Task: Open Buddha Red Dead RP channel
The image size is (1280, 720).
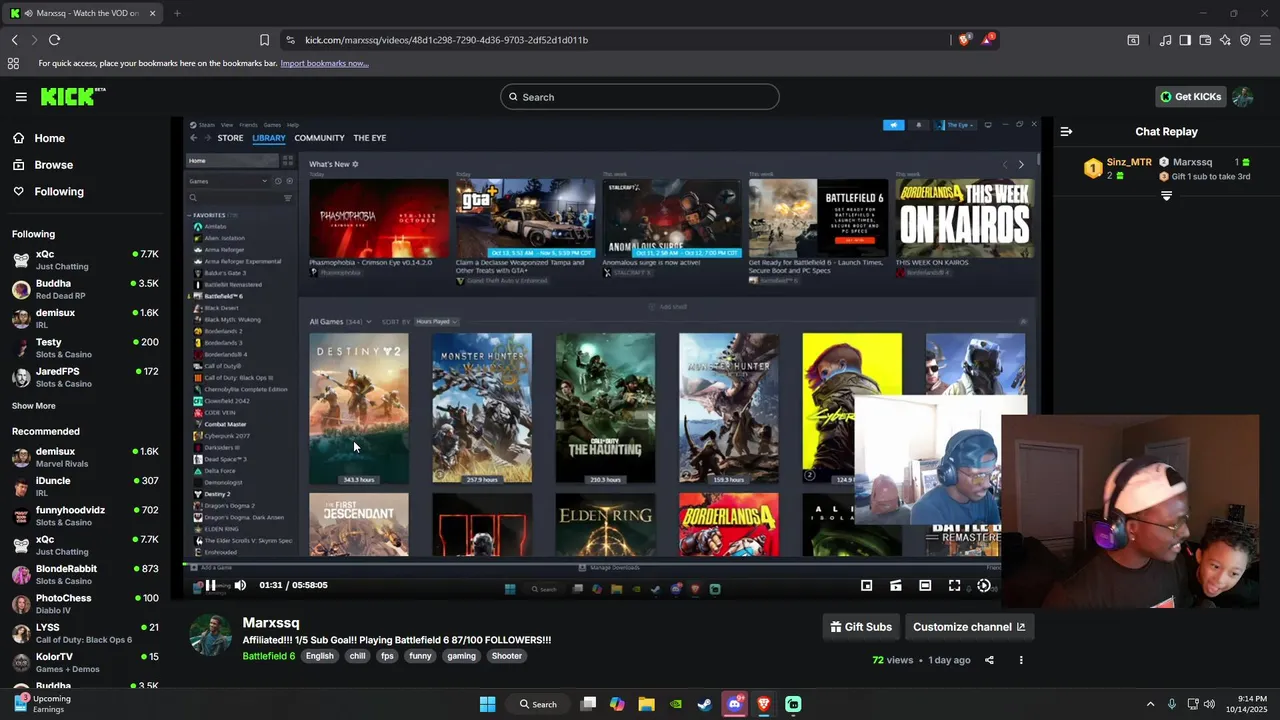Action: coord(85,290)
